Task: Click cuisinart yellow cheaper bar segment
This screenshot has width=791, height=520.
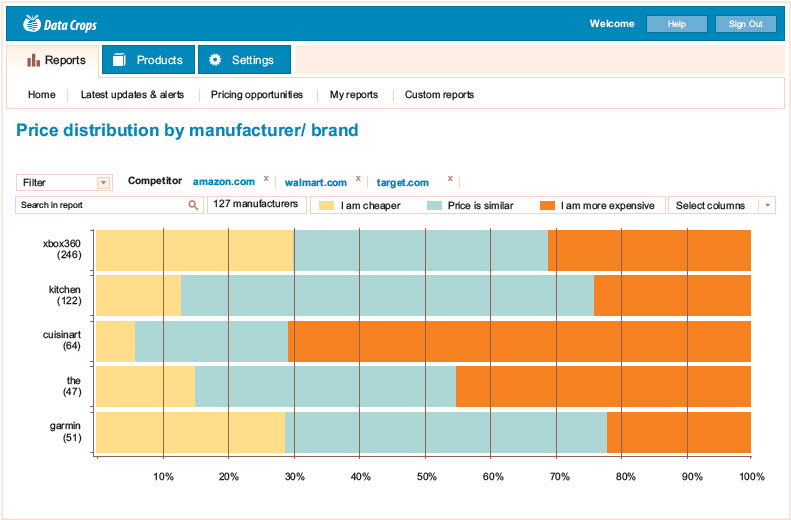Action: tap(116, 341)
